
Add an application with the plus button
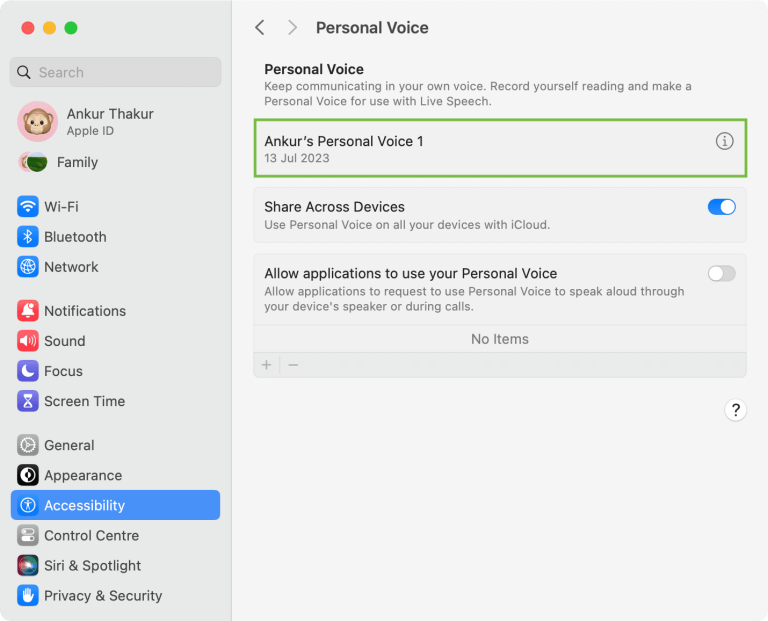click(x=266, y=365)
